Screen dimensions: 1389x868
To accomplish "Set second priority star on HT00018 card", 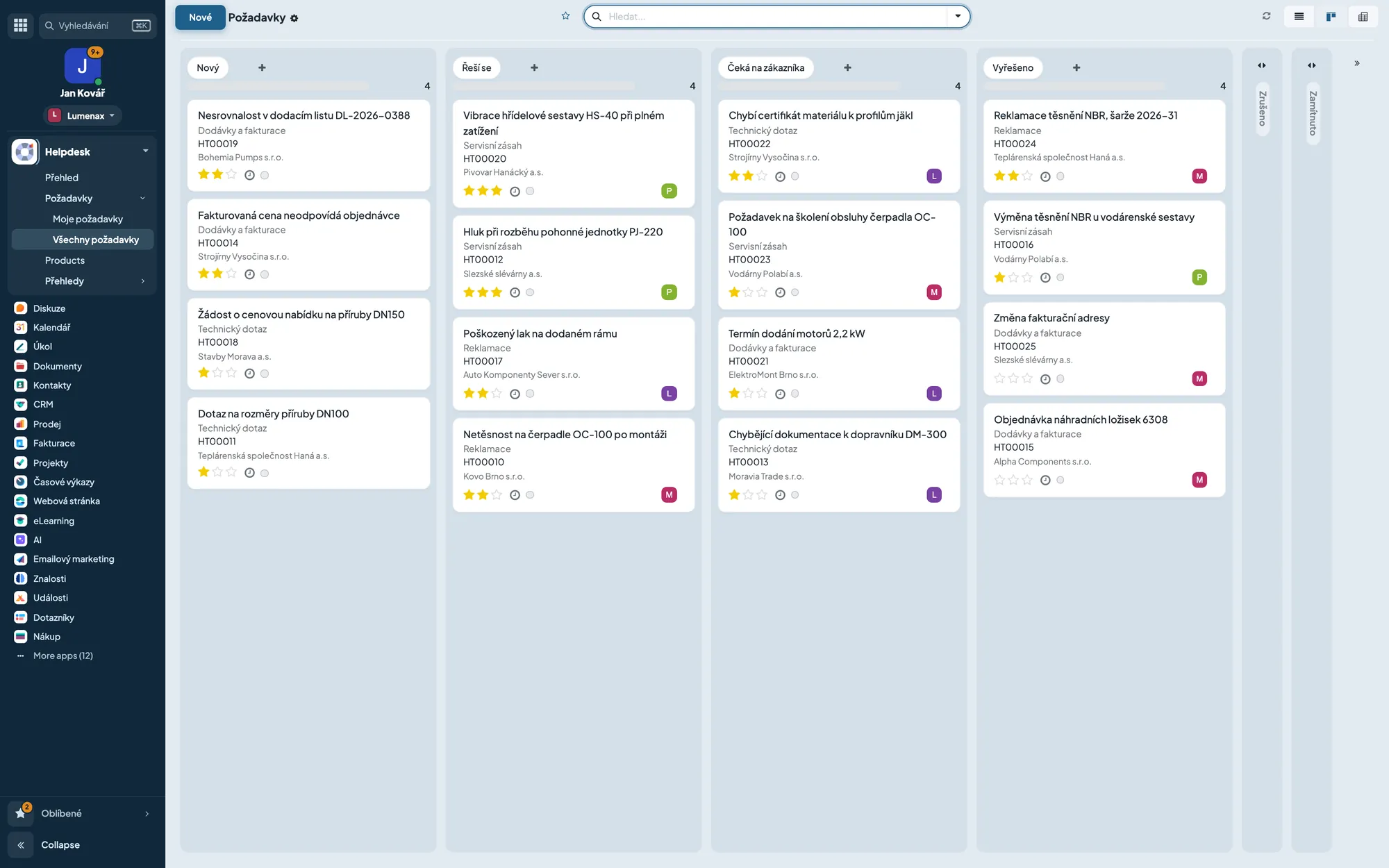I will click(217, 373).
